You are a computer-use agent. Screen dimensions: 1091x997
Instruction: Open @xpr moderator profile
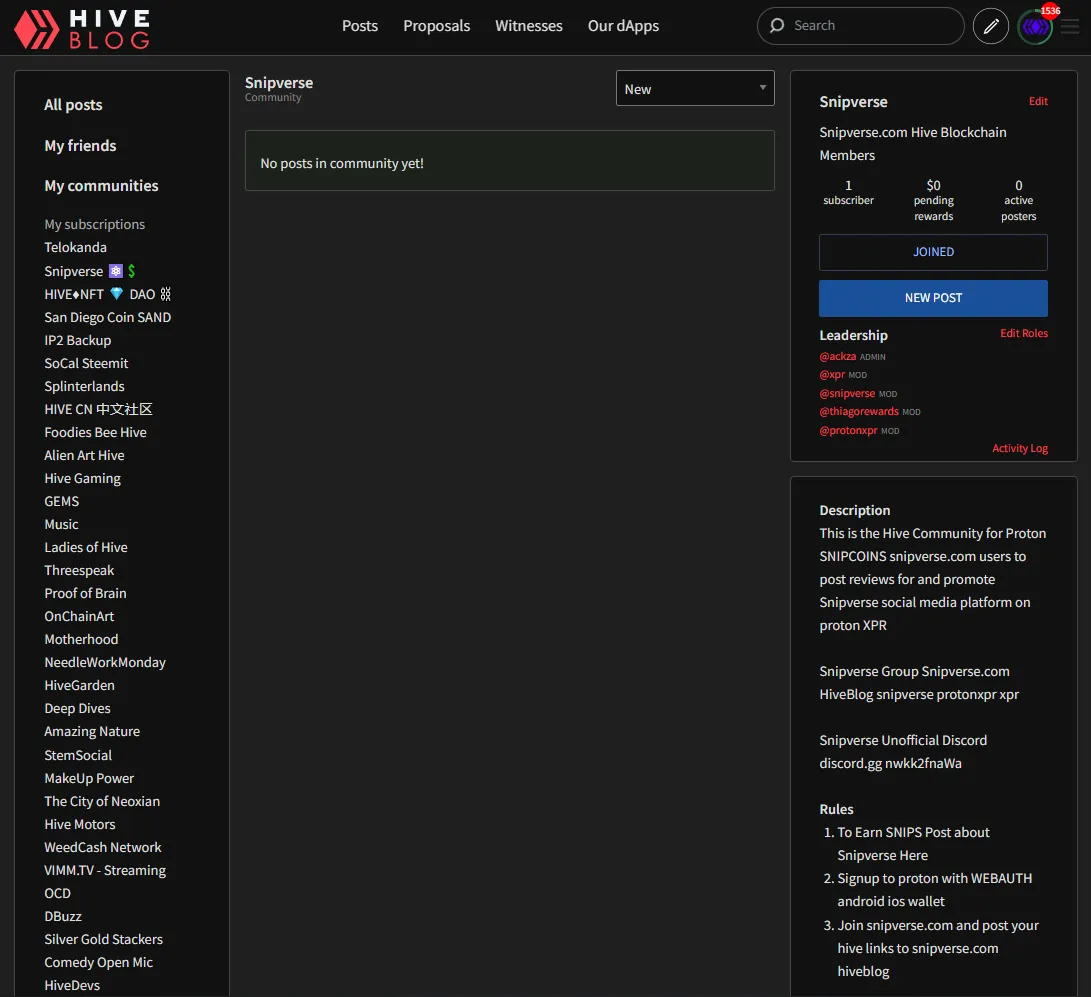click(x=831, y=374)
